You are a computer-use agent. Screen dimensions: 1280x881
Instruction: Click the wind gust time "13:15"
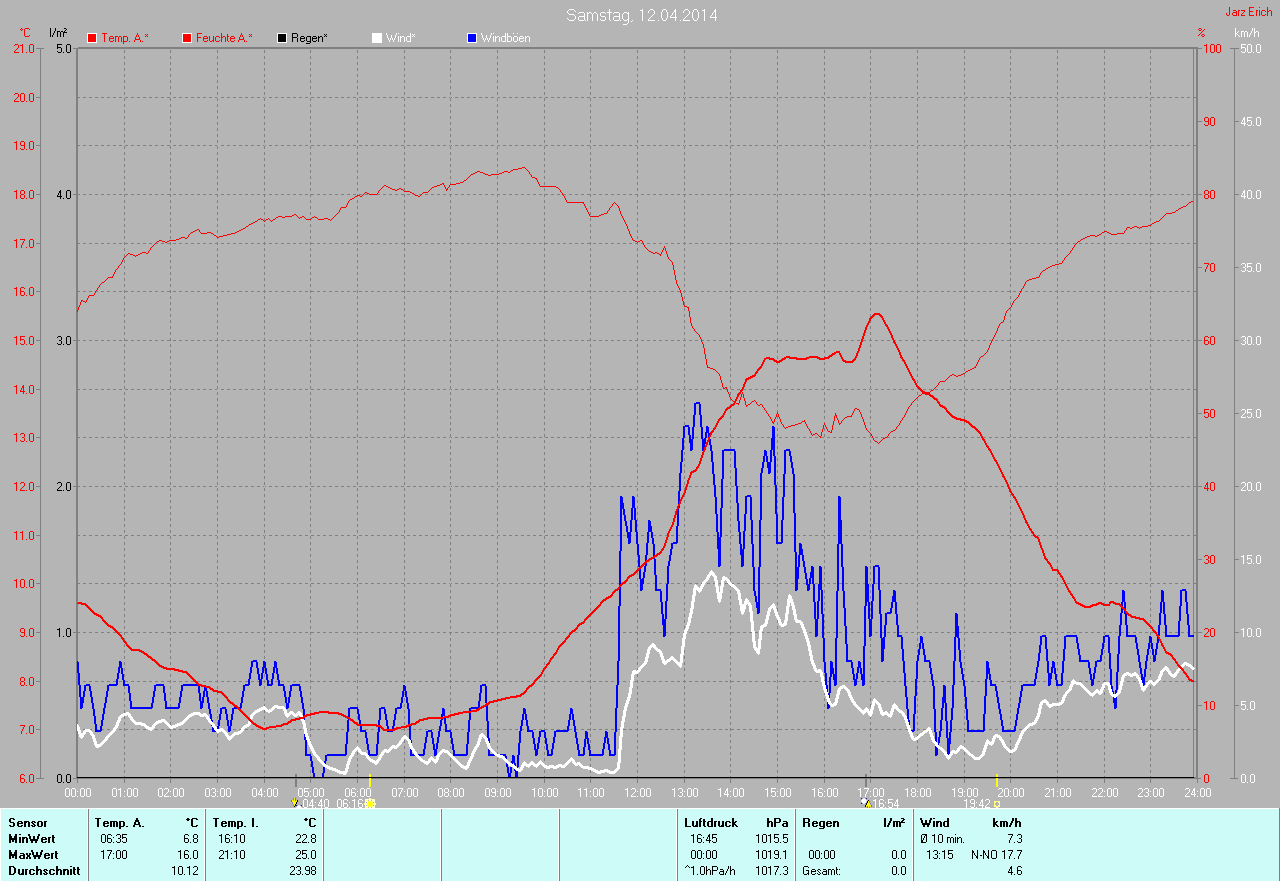(x=939, y=854)
